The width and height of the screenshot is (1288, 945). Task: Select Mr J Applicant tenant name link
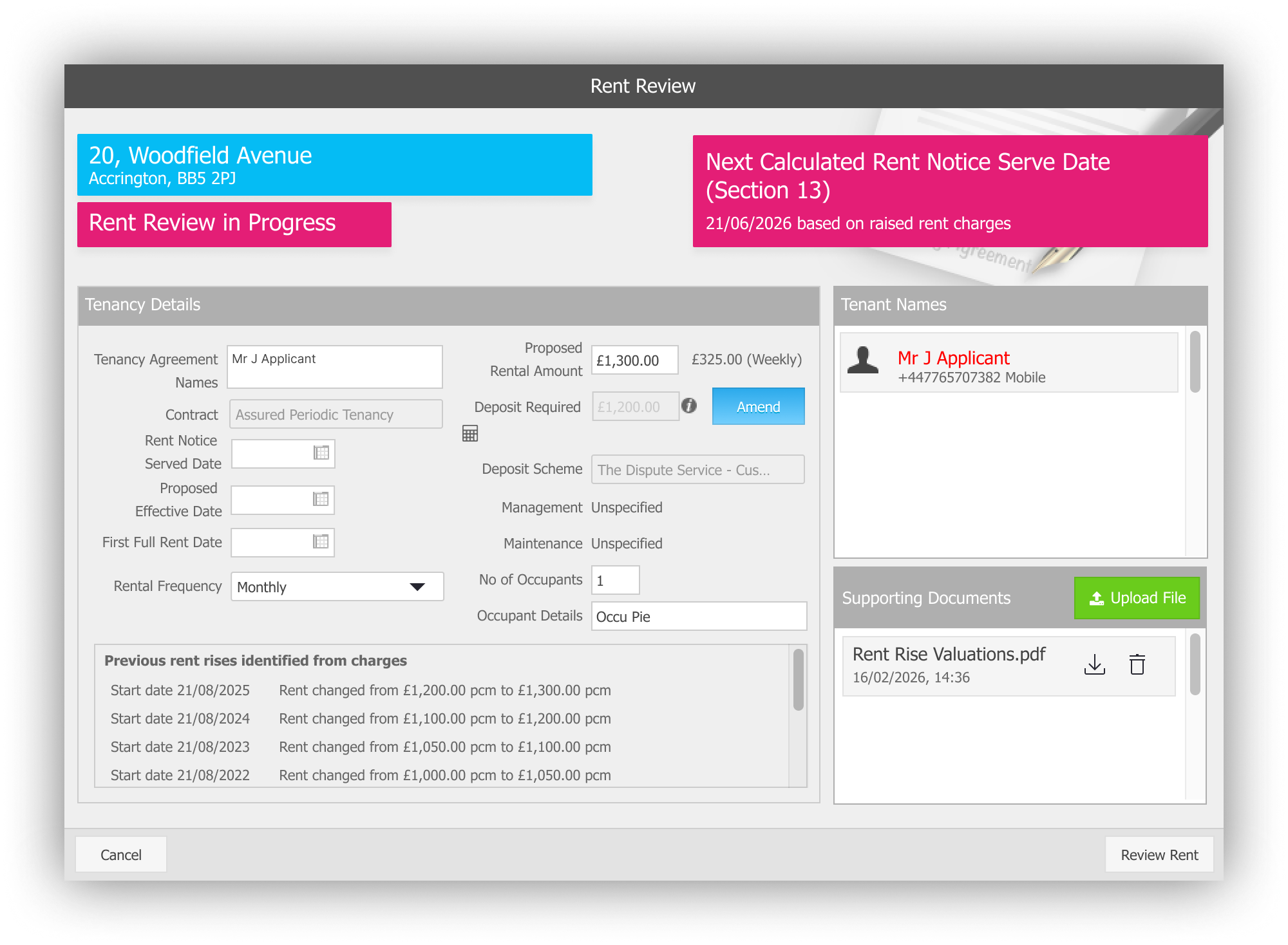953,358
